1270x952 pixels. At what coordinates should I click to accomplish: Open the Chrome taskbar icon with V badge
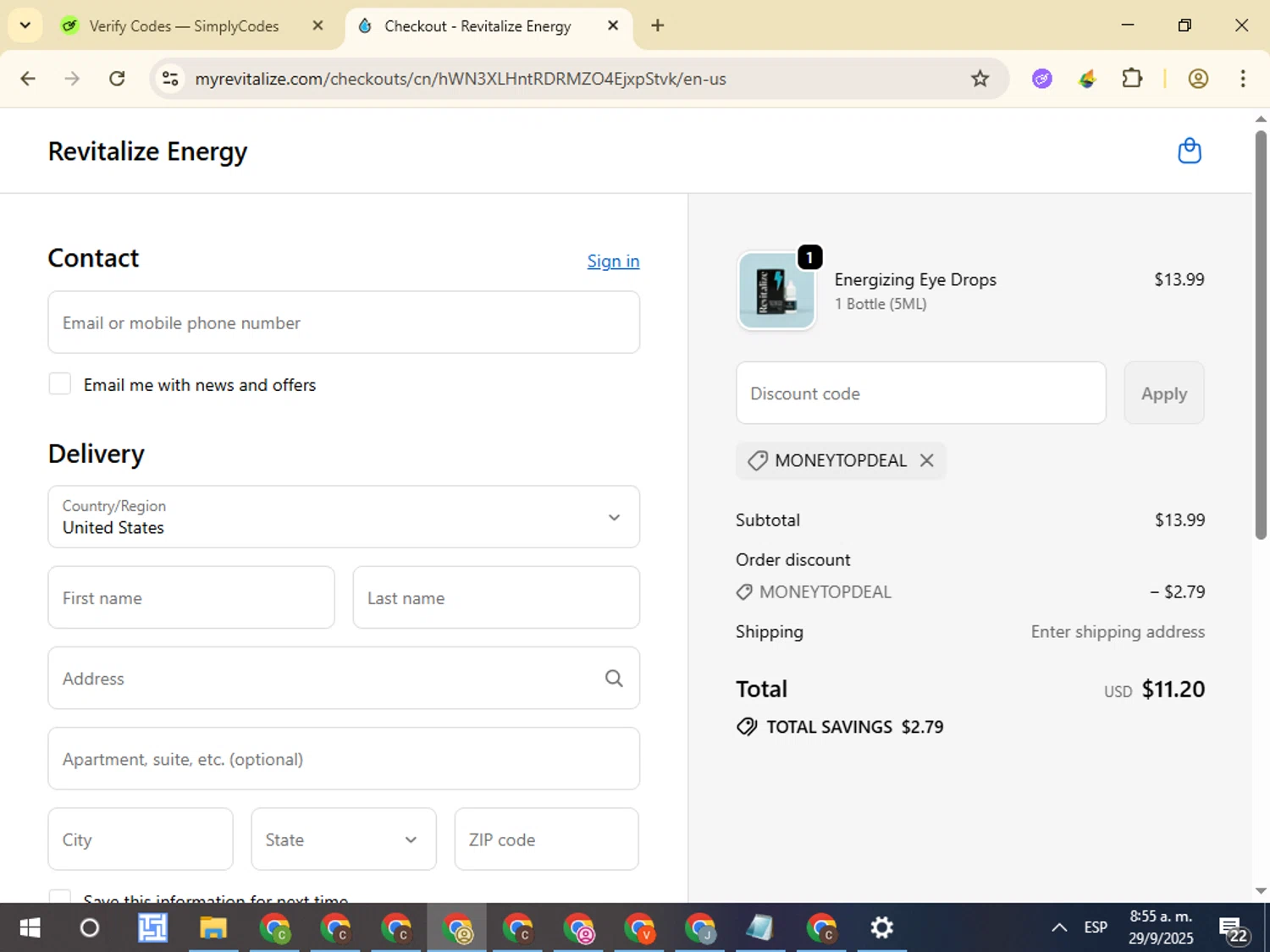tap(639, 927)
